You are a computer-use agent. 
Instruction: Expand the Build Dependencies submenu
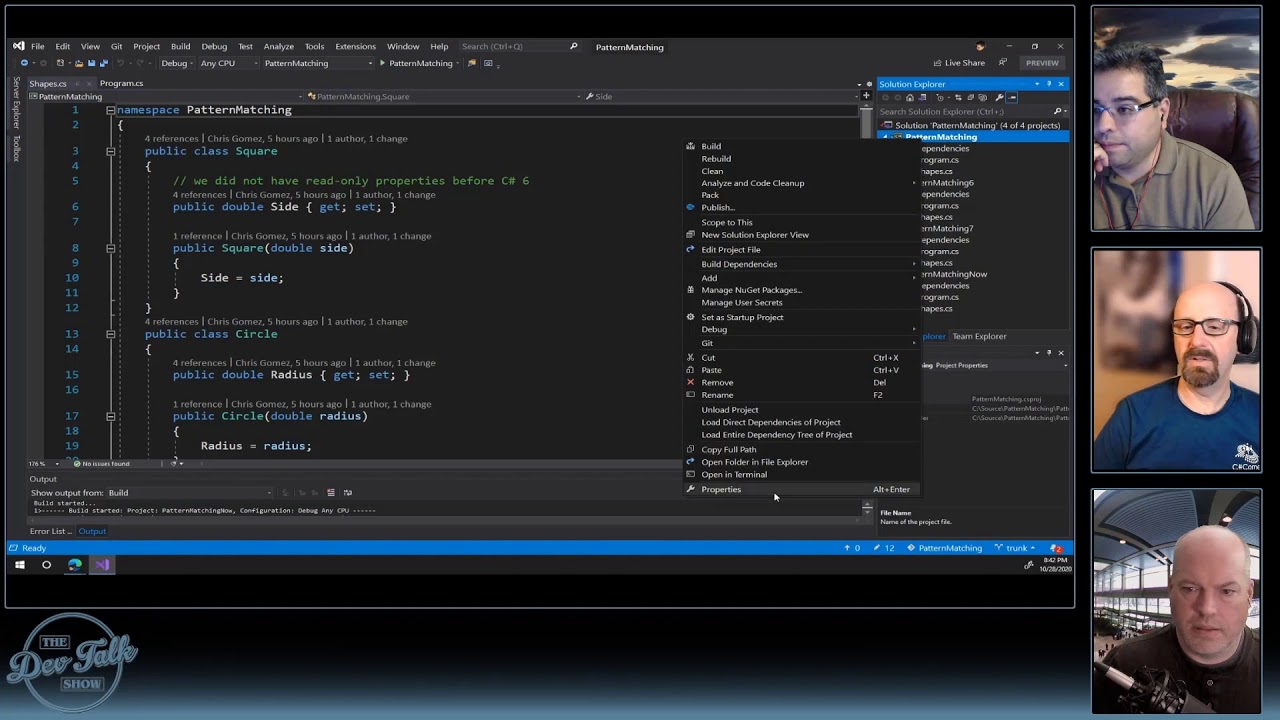800,264
